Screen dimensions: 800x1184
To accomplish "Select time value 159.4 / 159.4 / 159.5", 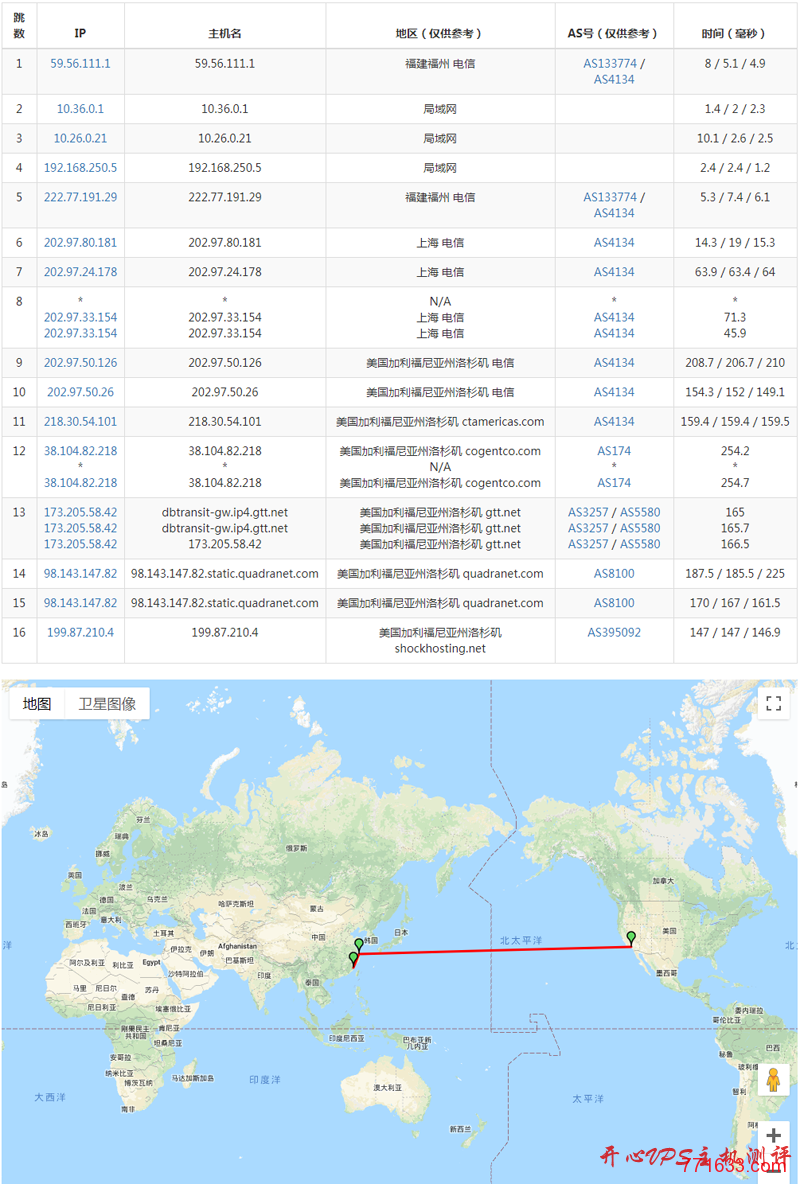I will 735,421.
